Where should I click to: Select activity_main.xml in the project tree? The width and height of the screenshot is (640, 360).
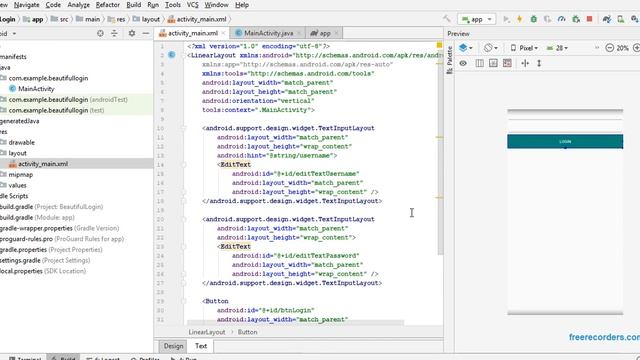pyautogui.click(x=43, y=164)
